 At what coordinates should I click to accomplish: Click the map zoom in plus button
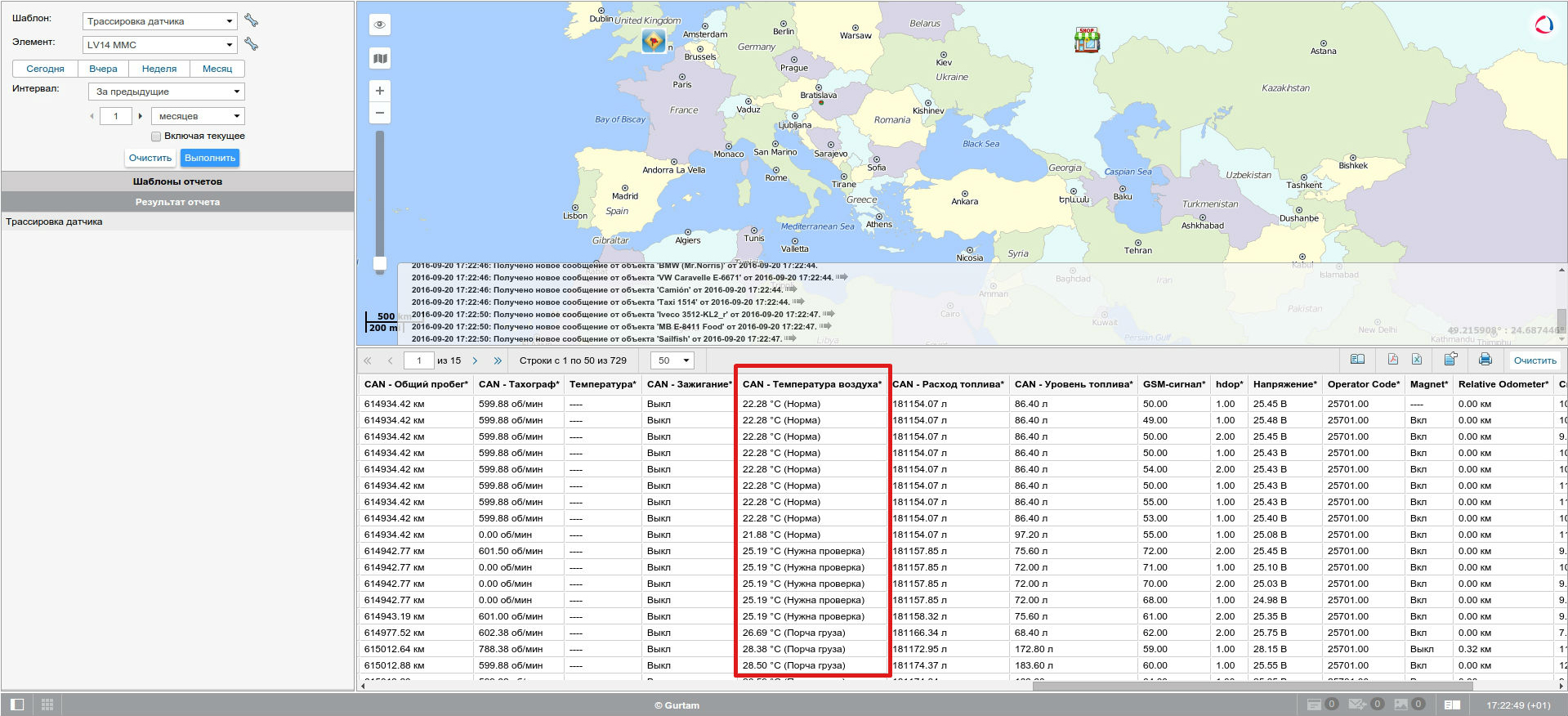pyautogui.click(x=379, y=91)
